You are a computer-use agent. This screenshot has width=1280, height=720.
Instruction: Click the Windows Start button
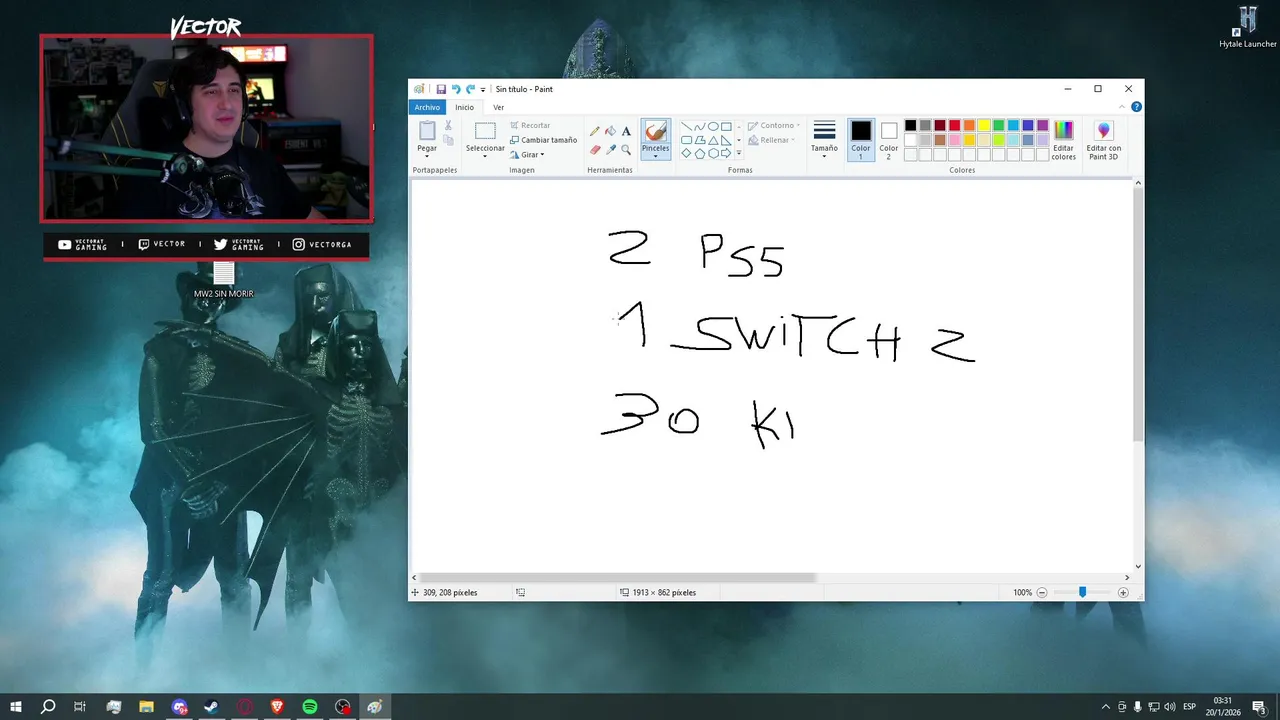point(16,707)
